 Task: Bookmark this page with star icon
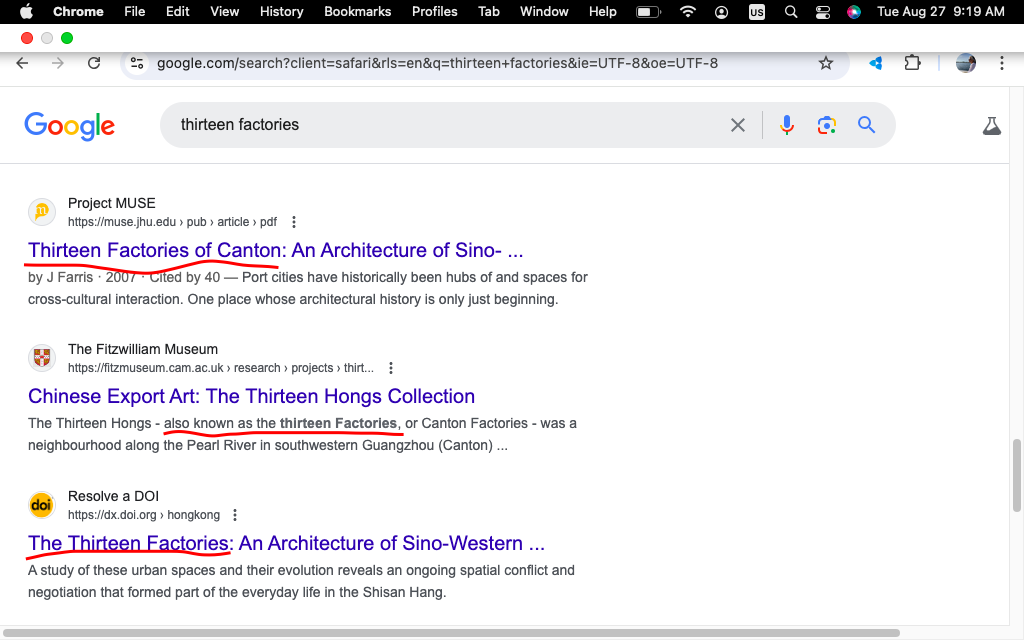(826, 63)
